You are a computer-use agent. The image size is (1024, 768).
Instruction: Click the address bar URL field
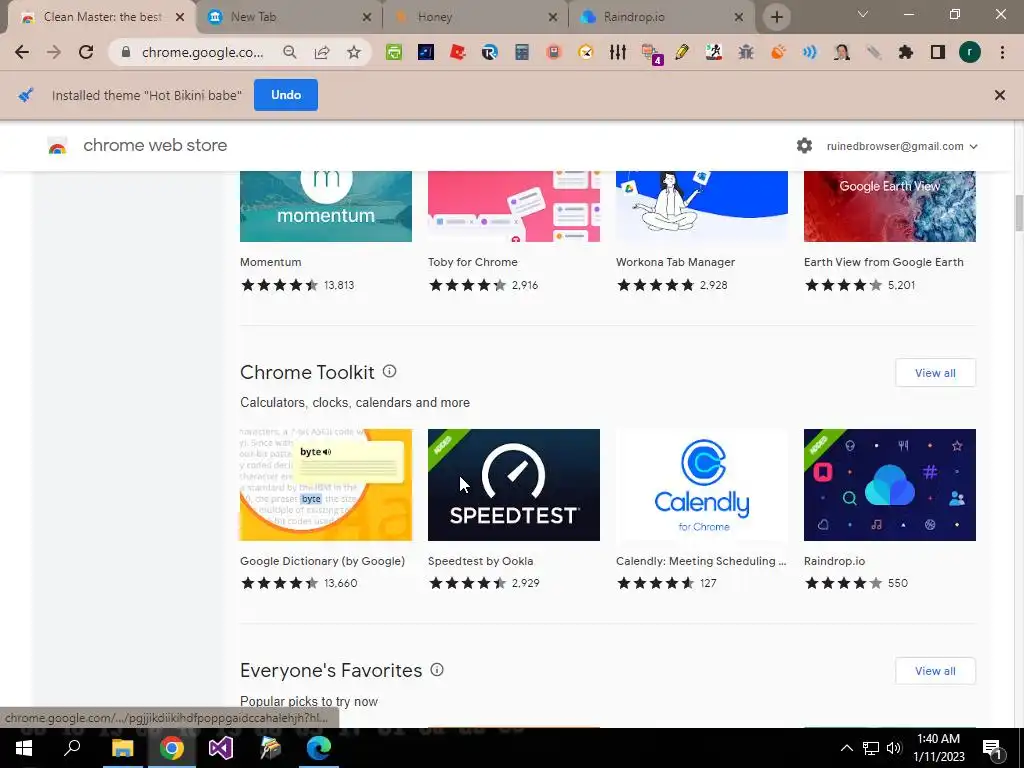pyautogui.click(x=202, y=52)
